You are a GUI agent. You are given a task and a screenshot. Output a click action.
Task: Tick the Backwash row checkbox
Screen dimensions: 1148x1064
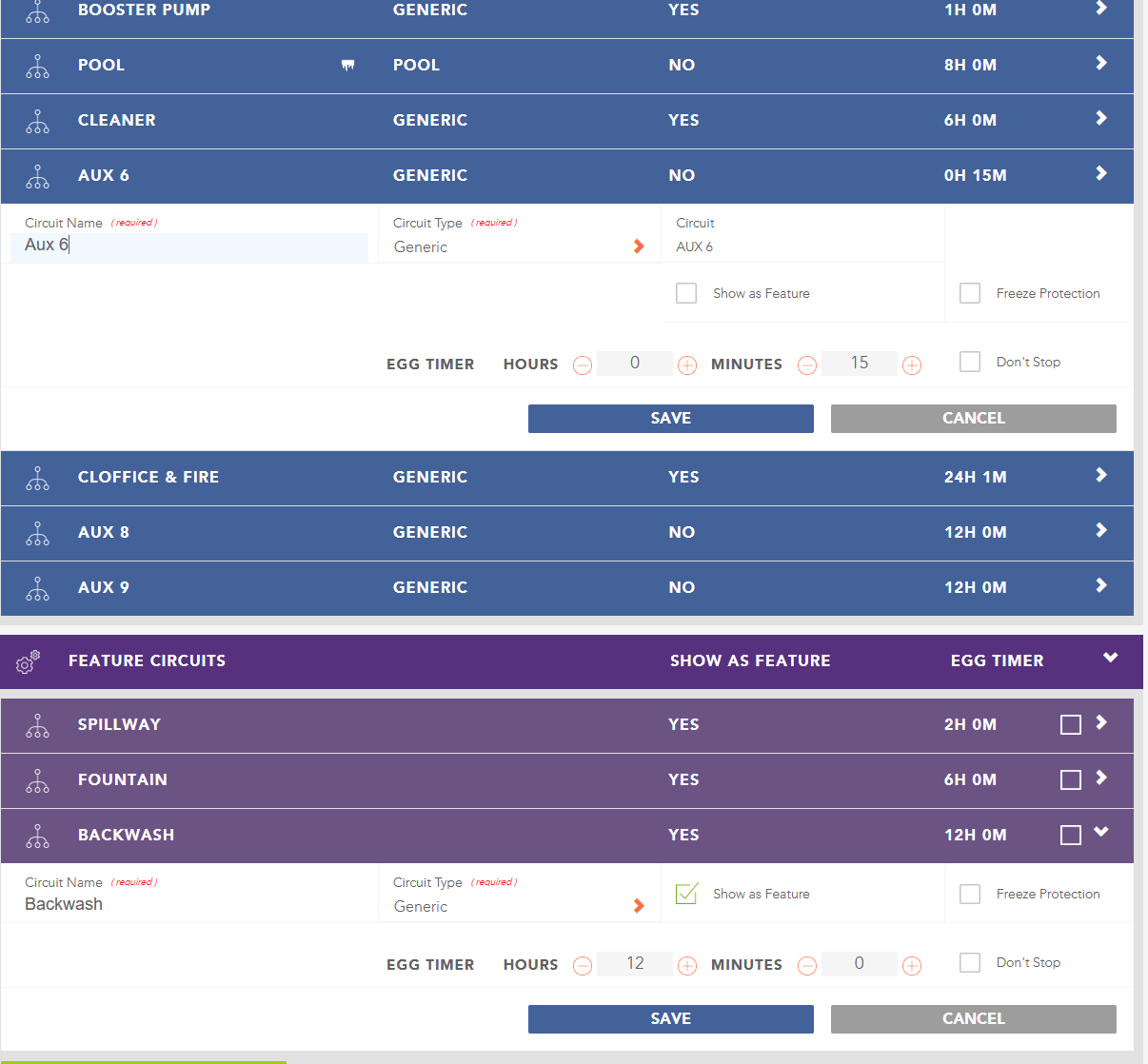pyautogui.click(x=1071, y=836)
